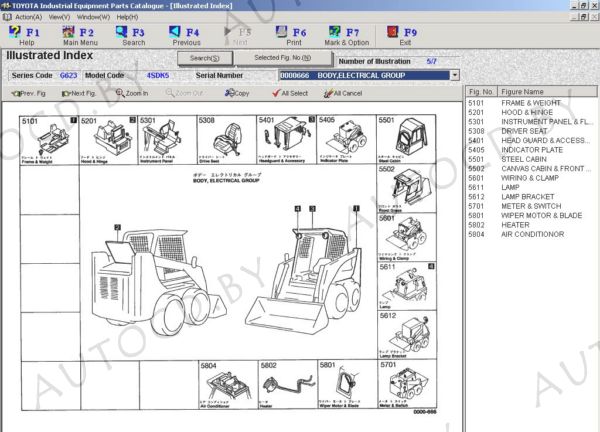Viewport: 600px width, 432px height.
Task: Select list row 5401 HEAD GUARD & ACCESS
Action: click(x=530, y=140)
